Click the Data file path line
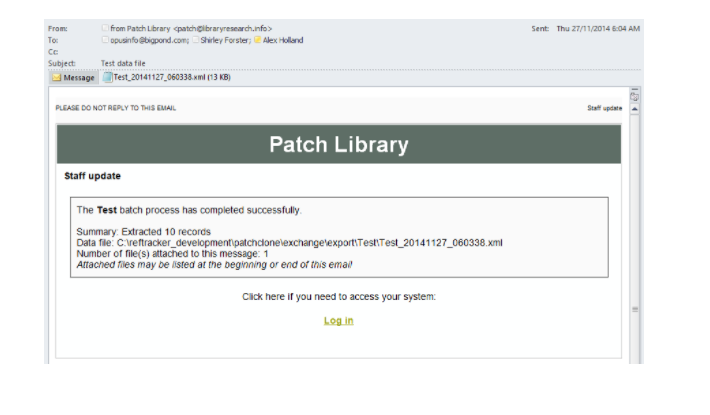The width and height of the screenshot is (710, 415). pos(289,243)
